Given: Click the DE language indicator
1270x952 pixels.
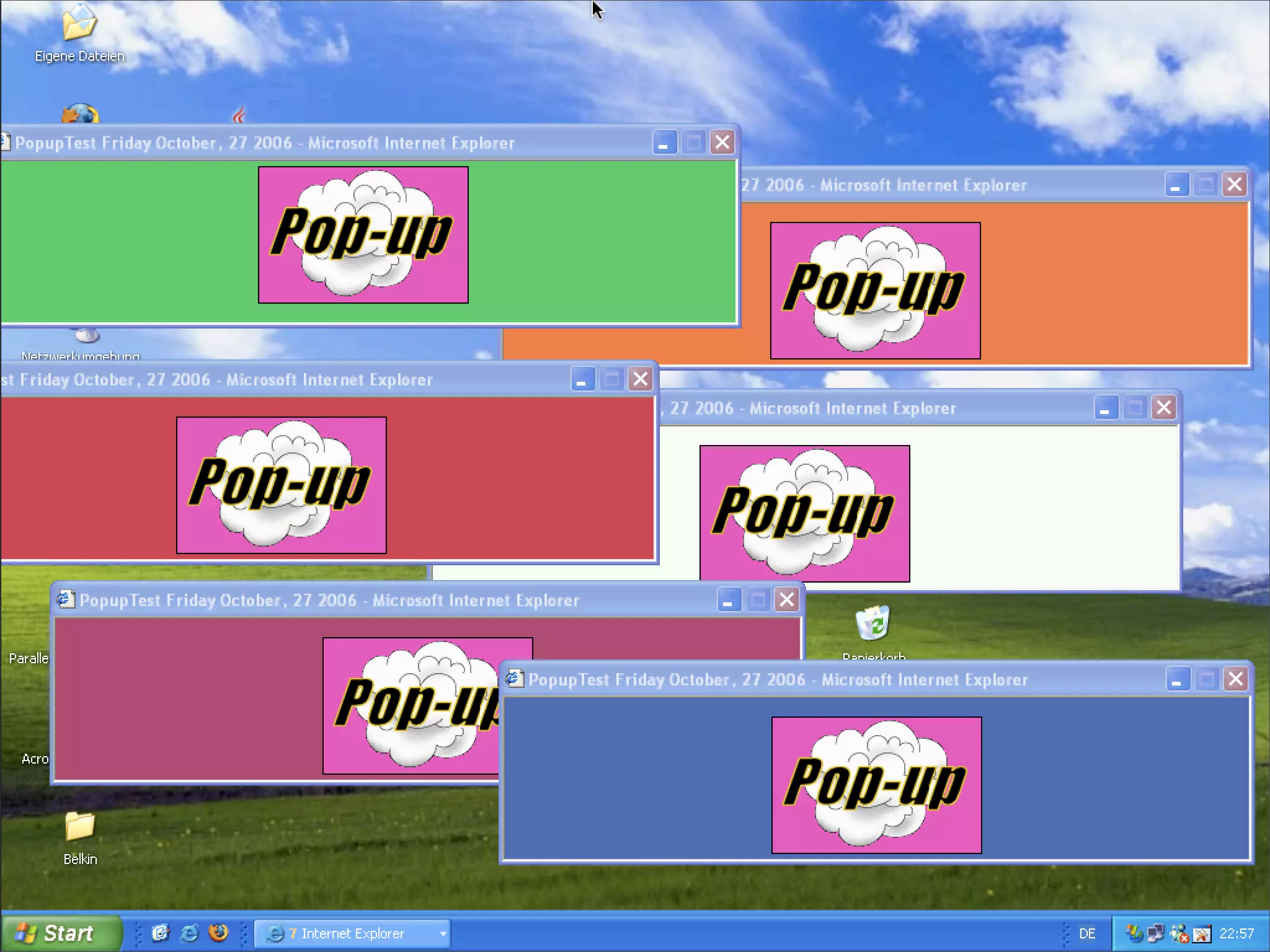Looking at the screenshot, I should [1087, 933].
